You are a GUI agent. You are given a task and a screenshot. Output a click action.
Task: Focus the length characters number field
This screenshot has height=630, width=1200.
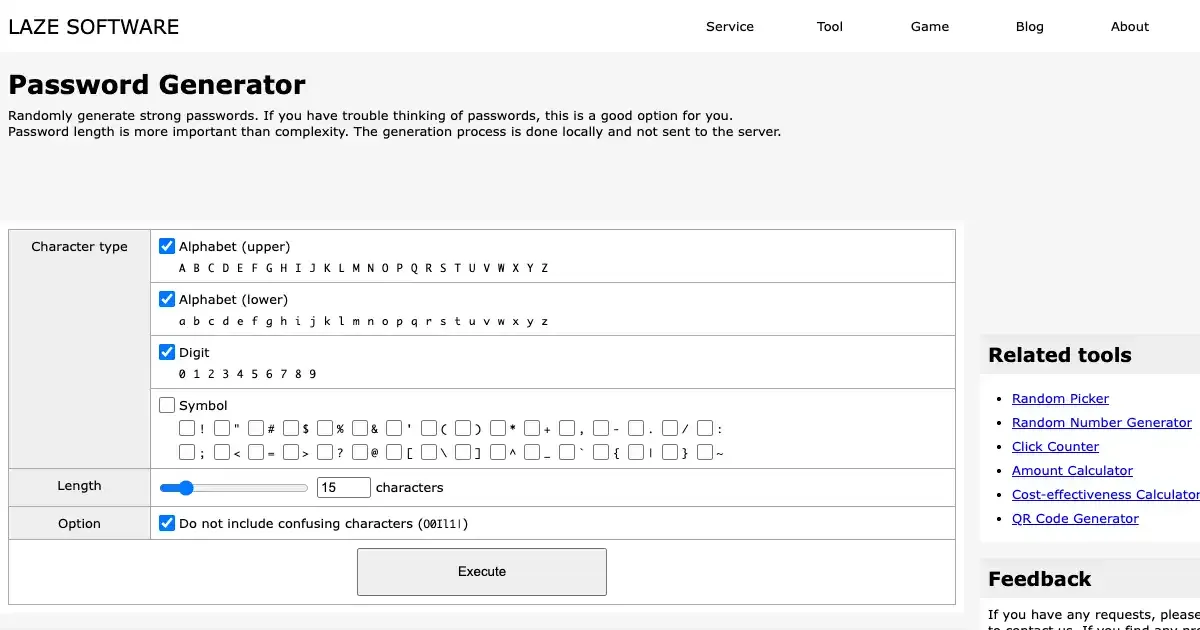click(x=343, y=488)
